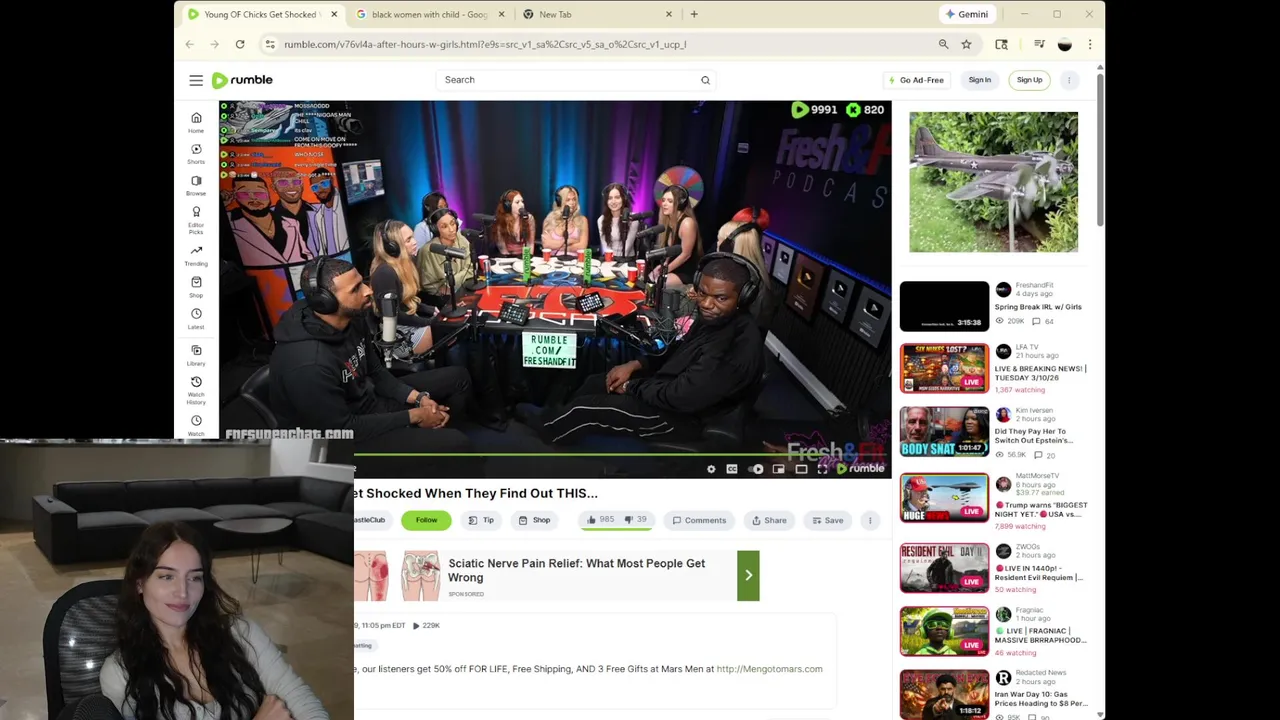This screenshot has height=720, width=1280.
Task: Open more options next to Save
Action: [x=870, y=520]
